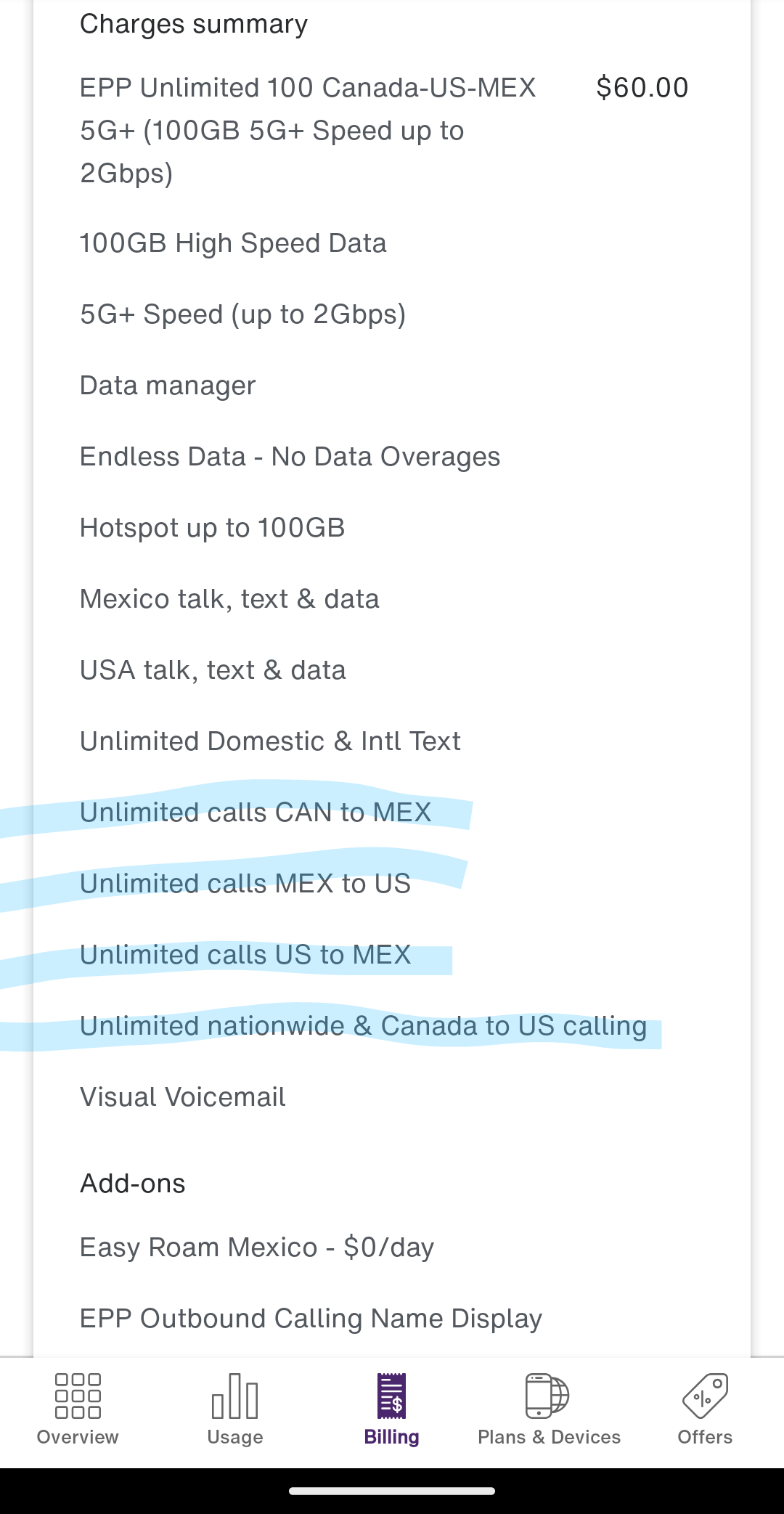The width and height of the screenshot is (784, 1514).
Task: Tap the EPP Outbound Calling Name Display add-on
Action: click(x=311, y=1317)
